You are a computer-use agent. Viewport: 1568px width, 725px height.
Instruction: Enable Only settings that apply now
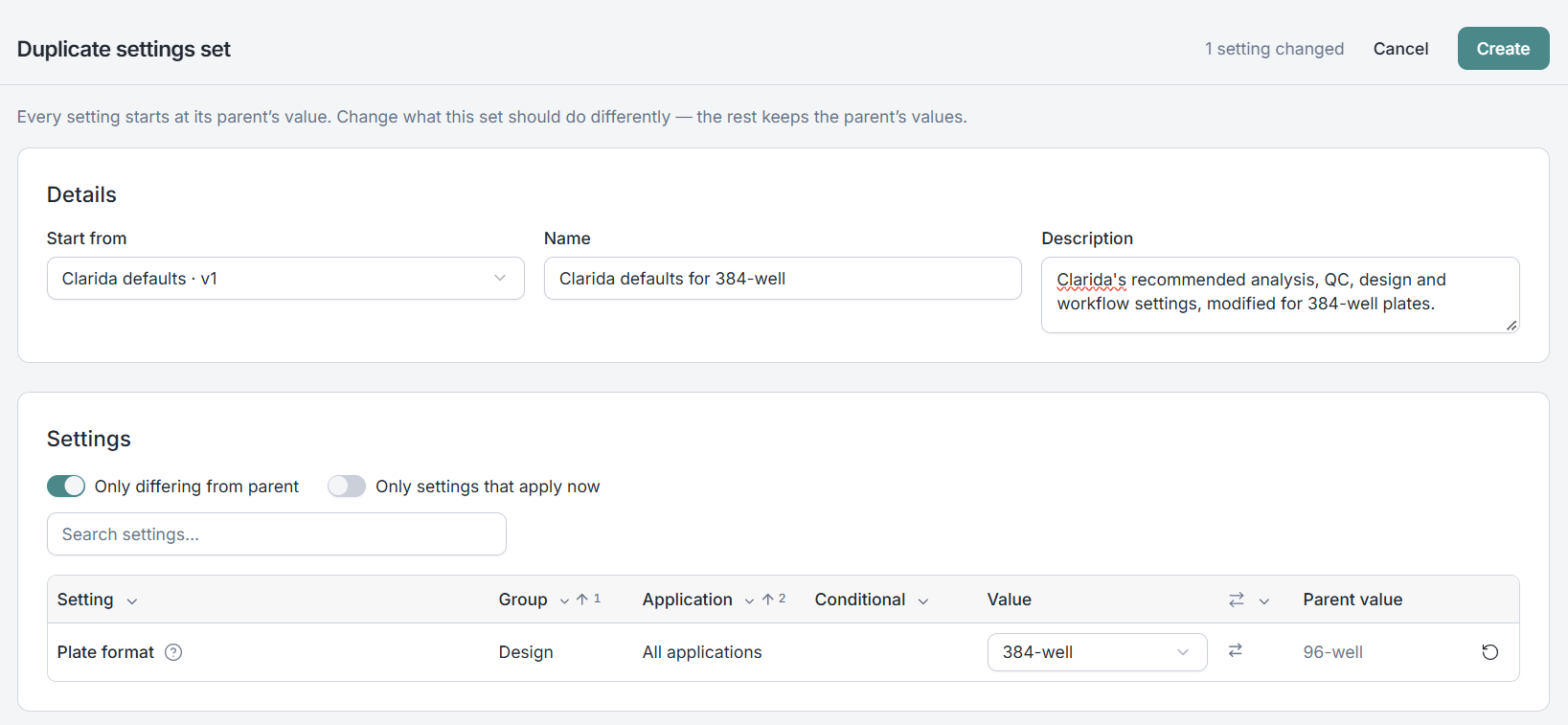tap(347, 487)
